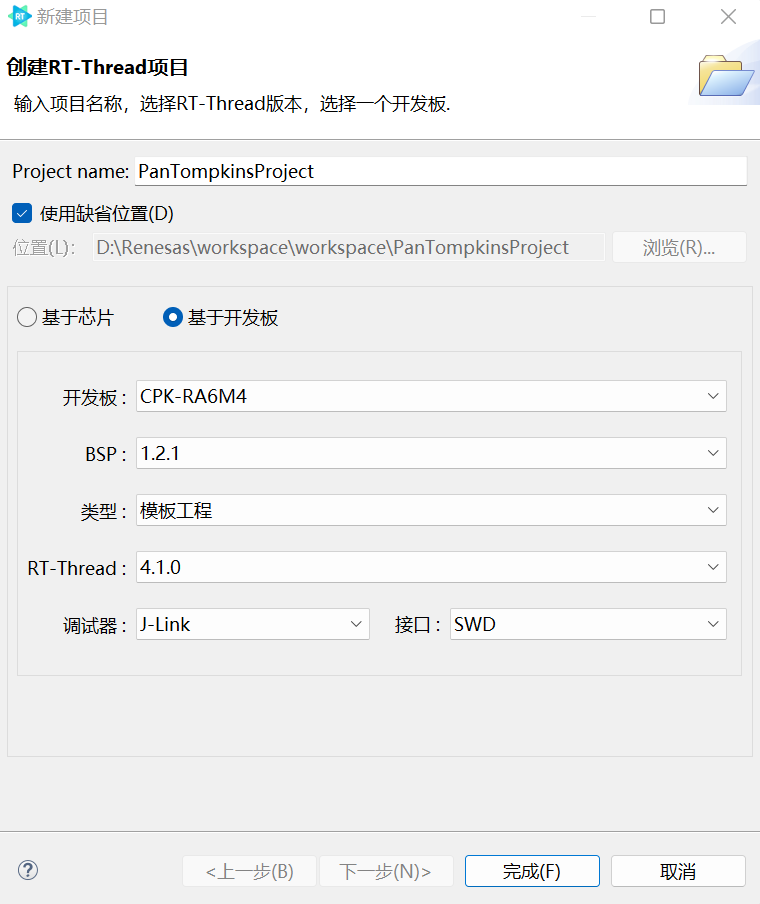Click the <上一步(B) button
Screen dimensions: 760x904
click(249, 871)
